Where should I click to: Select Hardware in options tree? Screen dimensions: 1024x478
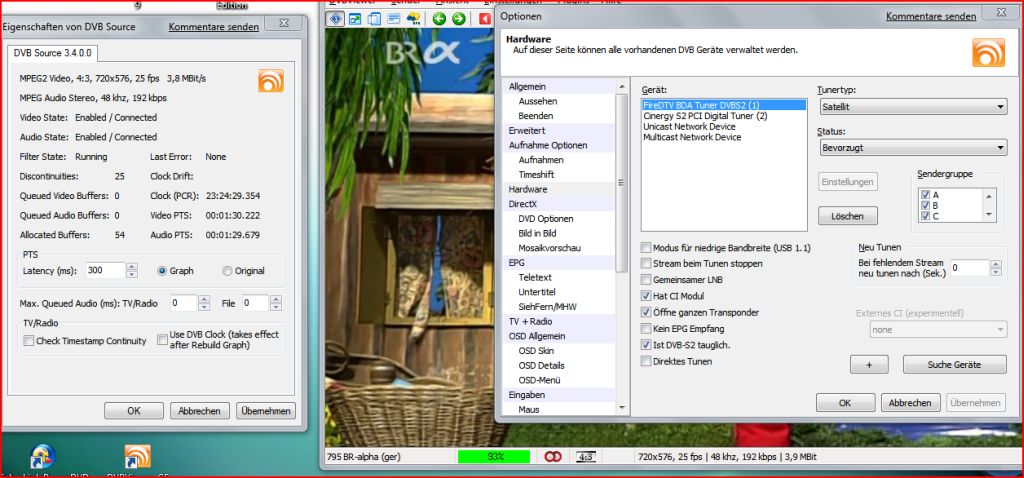(x=528, y=189)
